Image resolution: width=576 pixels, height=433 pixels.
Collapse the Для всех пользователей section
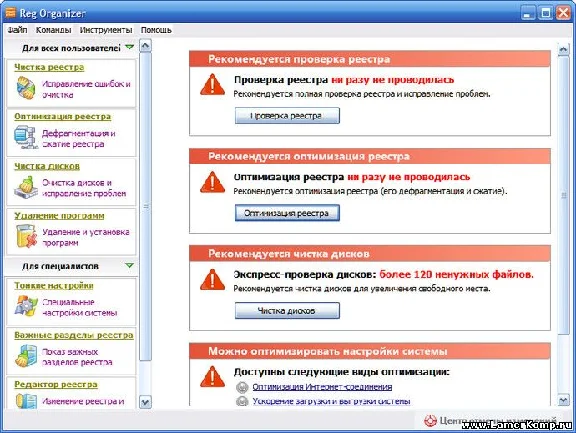tap(129, 47)
